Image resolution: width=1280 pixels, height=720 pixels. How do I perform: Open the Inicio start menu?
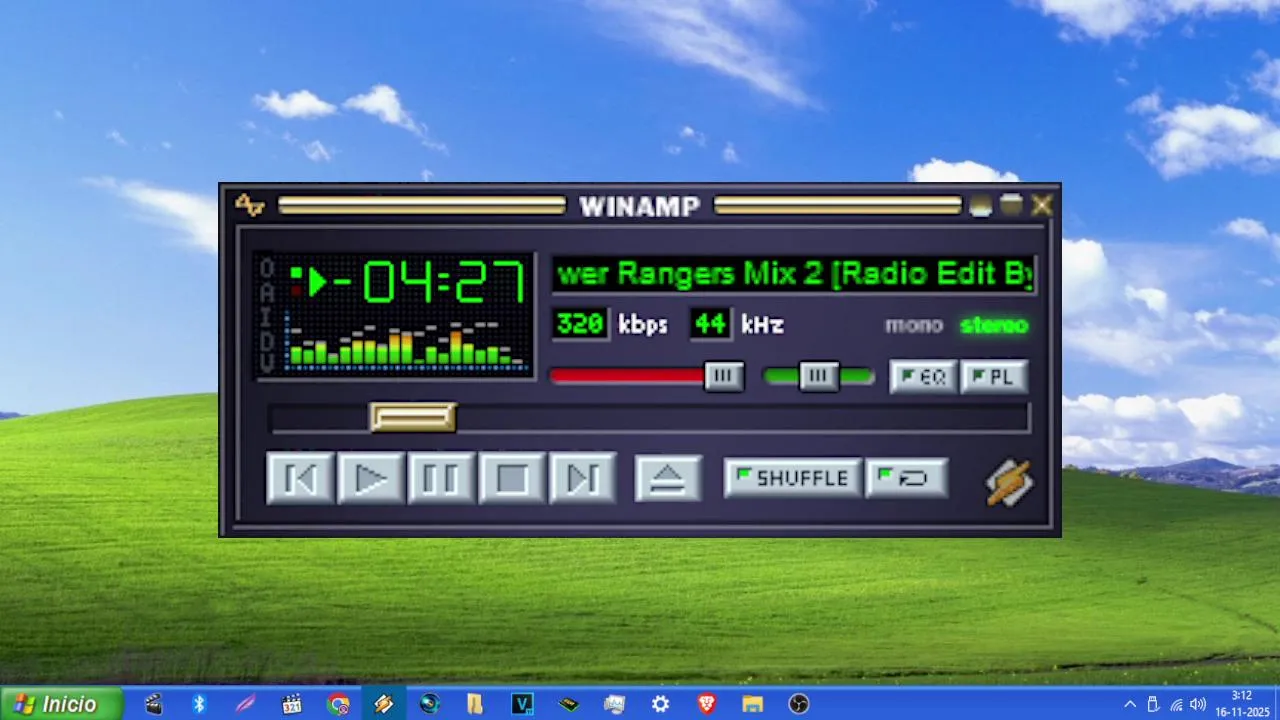click(62, 704)
